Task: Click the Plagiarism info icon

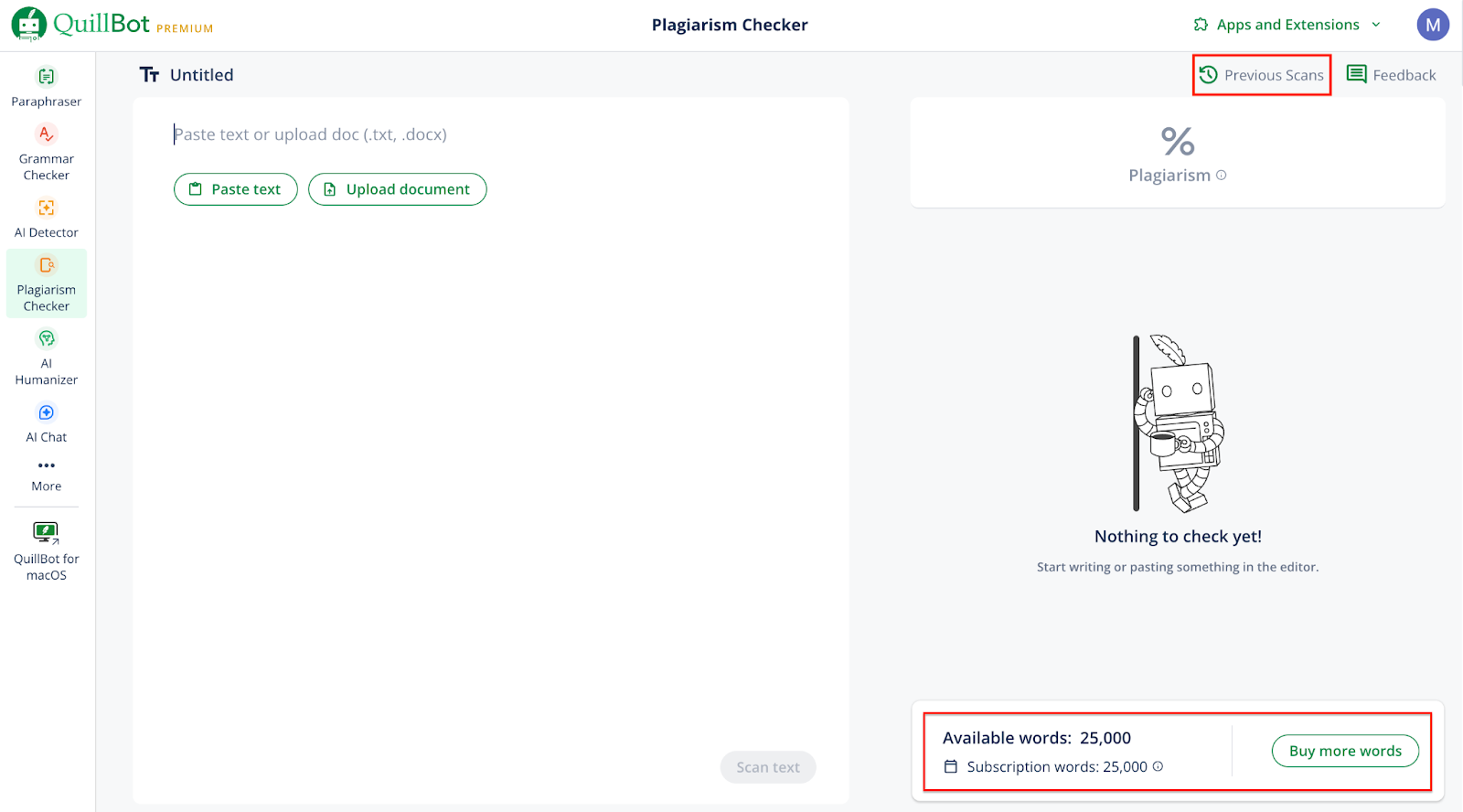Action: coord(1222,176)
